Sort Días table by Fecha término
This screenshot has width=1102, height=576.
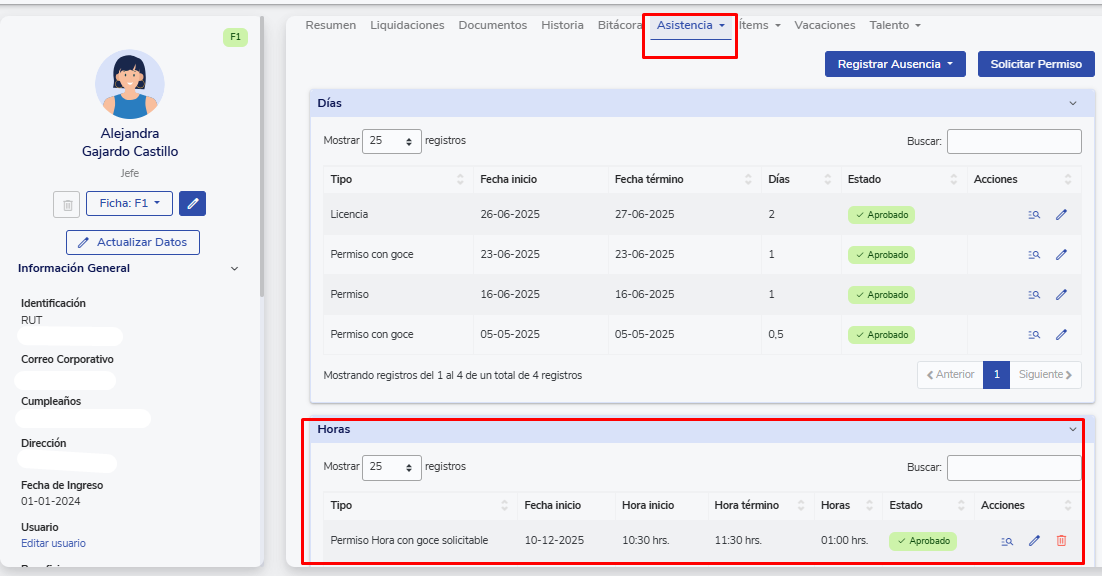click(680, 179)
